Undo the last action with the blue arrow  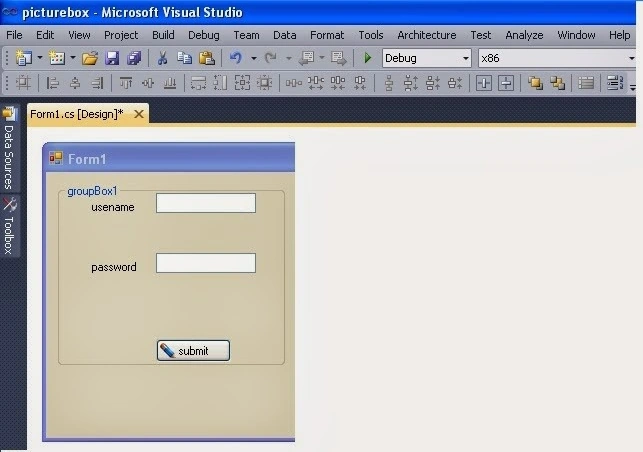[x=235, y=58]
